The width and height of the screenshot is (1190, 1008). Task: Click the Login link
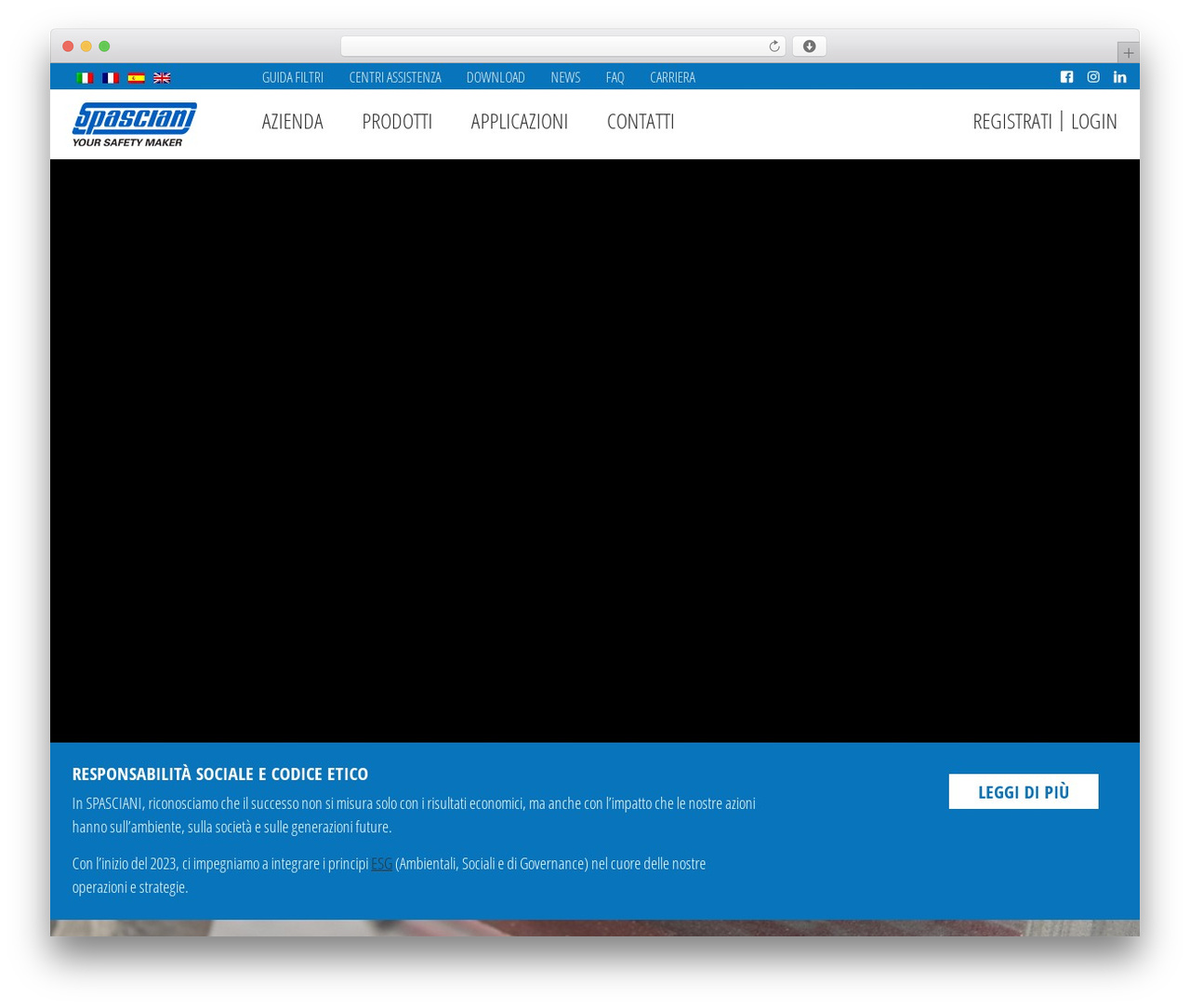tap(1094, 122)
